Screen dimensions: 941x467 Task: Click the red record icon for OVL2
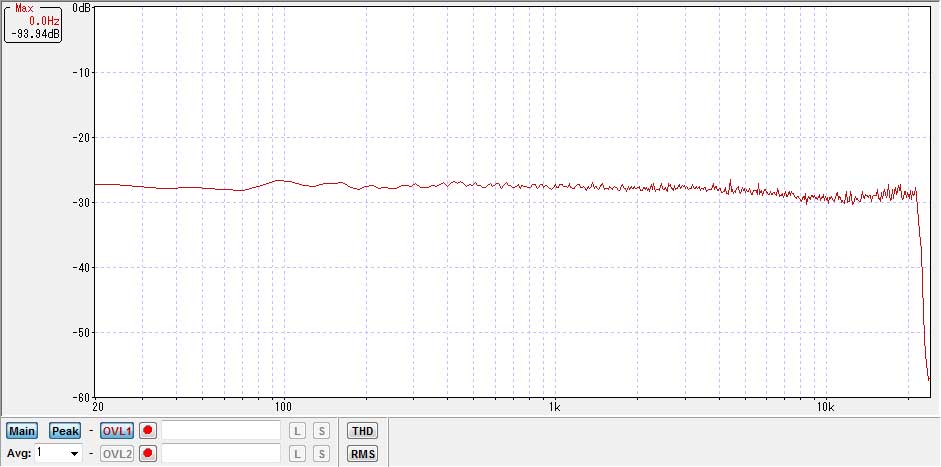(x=148, y=454)
